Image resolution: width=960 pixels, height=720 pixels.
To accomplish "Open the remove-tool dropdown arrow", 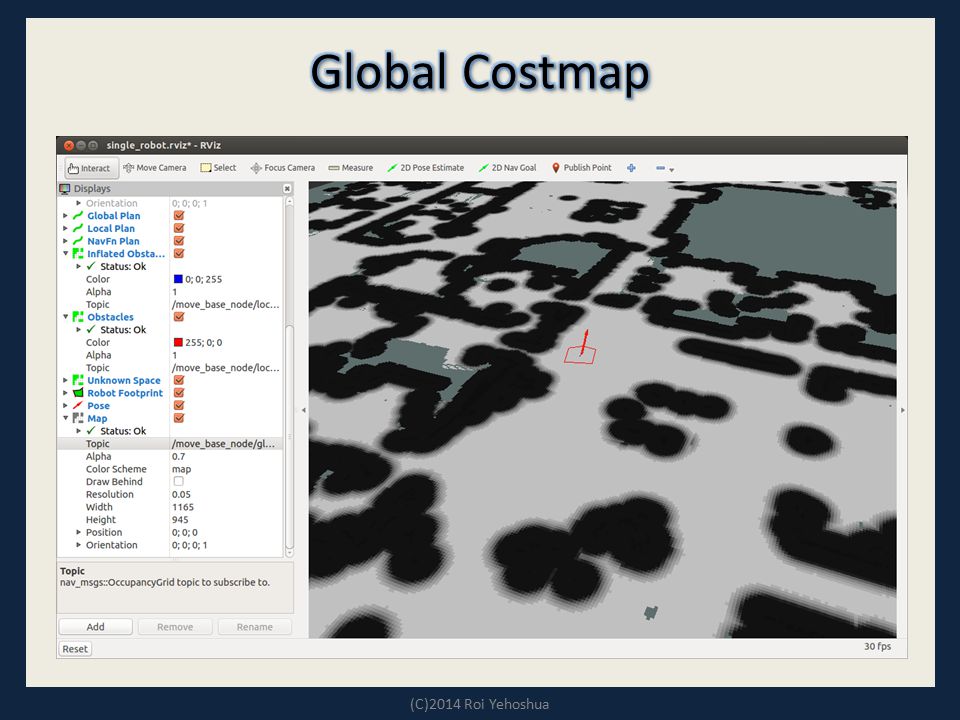I will coord(672,170).
